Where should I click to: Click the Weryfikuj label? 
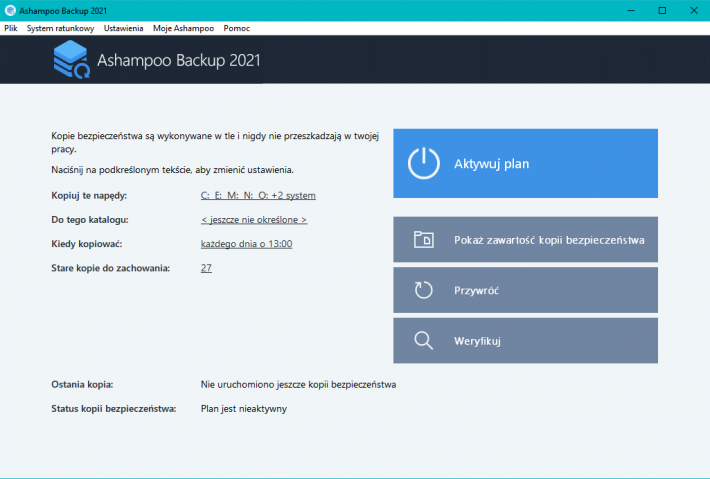coord(477,341)
